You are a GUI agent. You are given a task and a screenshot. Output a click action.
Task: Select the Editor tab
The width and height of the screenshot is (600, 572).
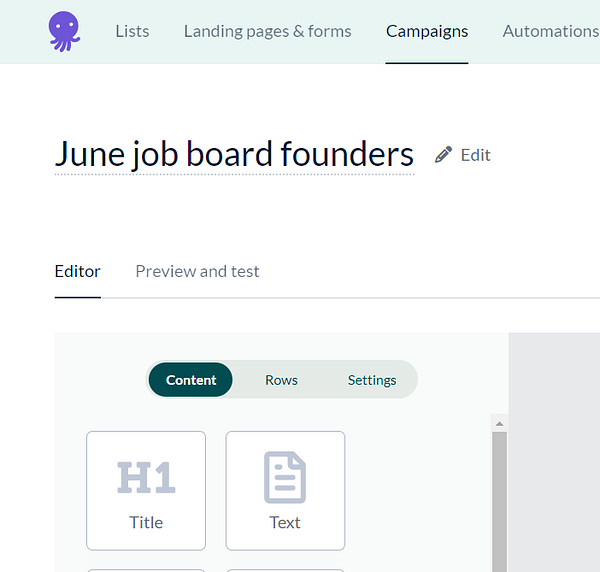77,271
